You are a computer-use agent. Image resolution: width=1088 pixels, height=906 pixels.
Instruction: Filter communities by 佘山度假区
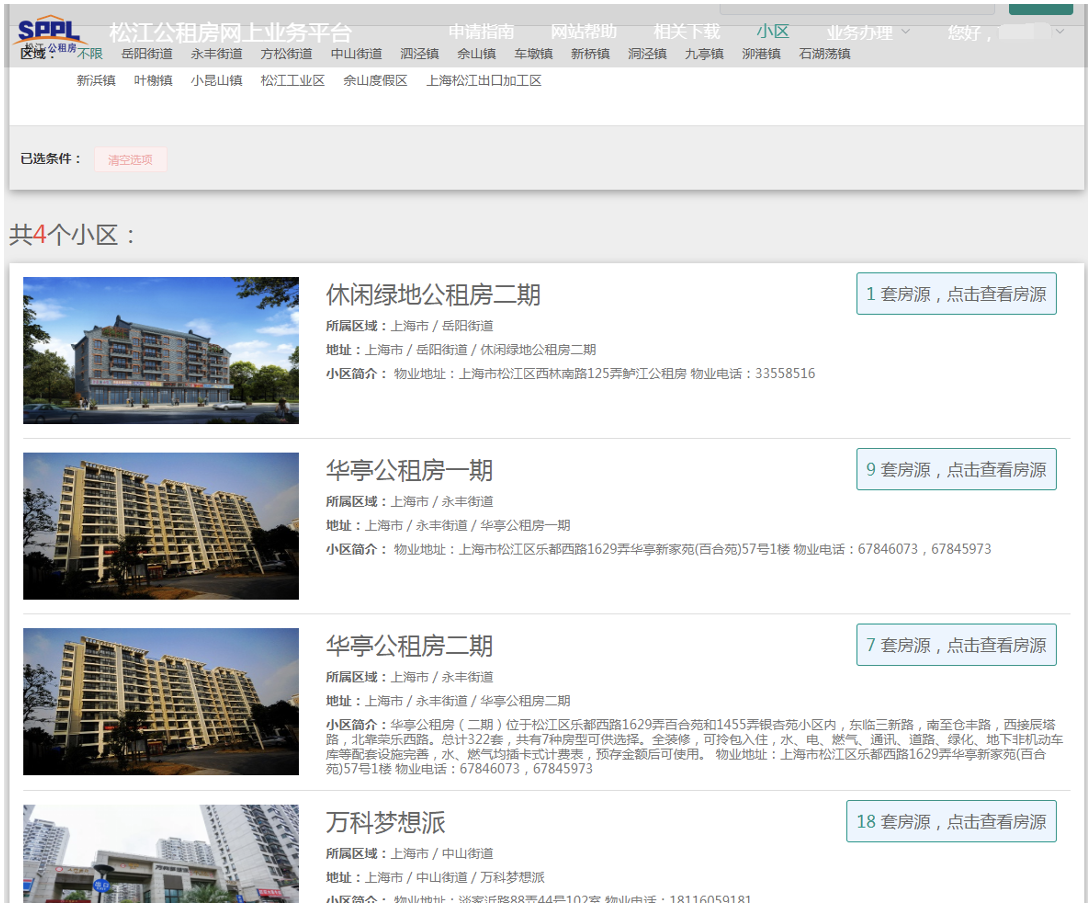click(x=375, y=81)
